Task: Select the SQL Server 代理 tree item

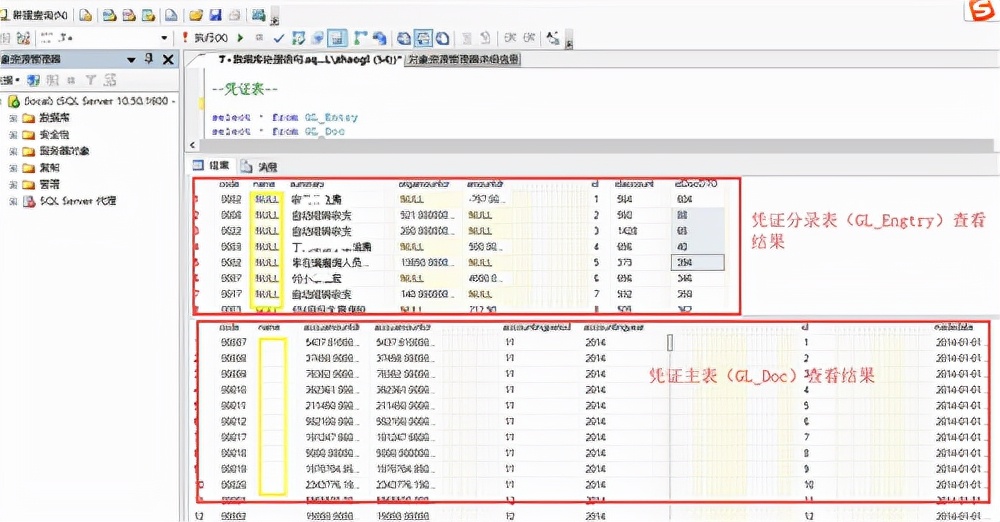Action: [x=78, y=200]
